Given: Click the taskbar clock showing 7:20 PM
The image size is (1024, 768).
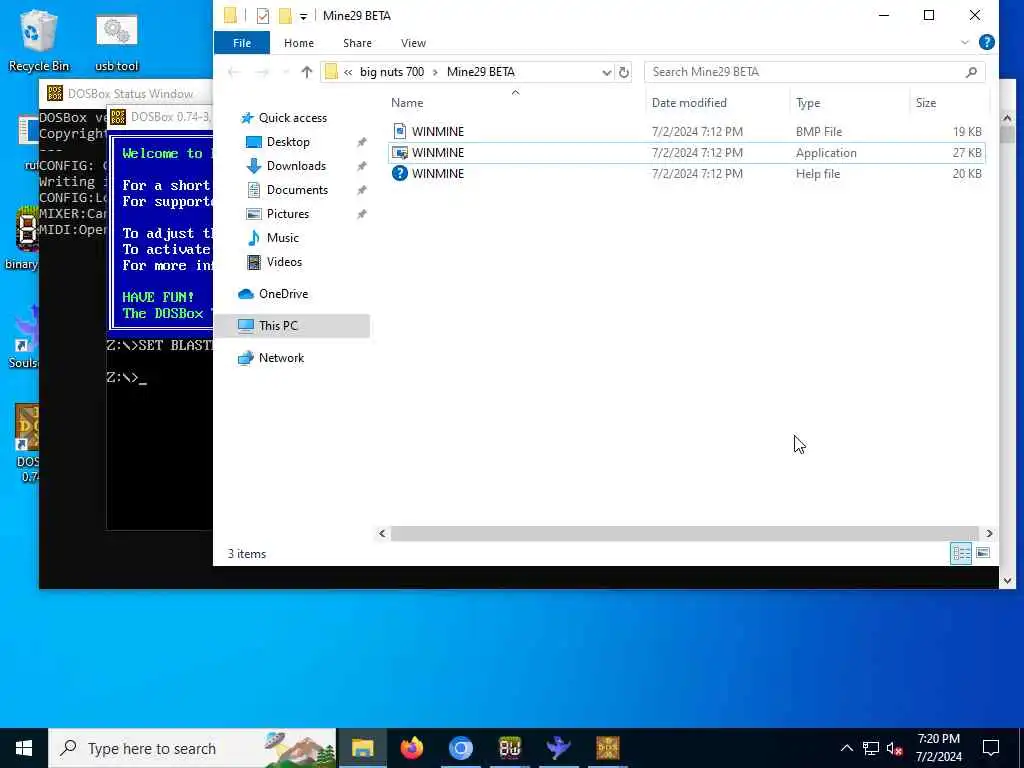Looking at the screenshot, I should pyautogui.click(x=938, y=748).
